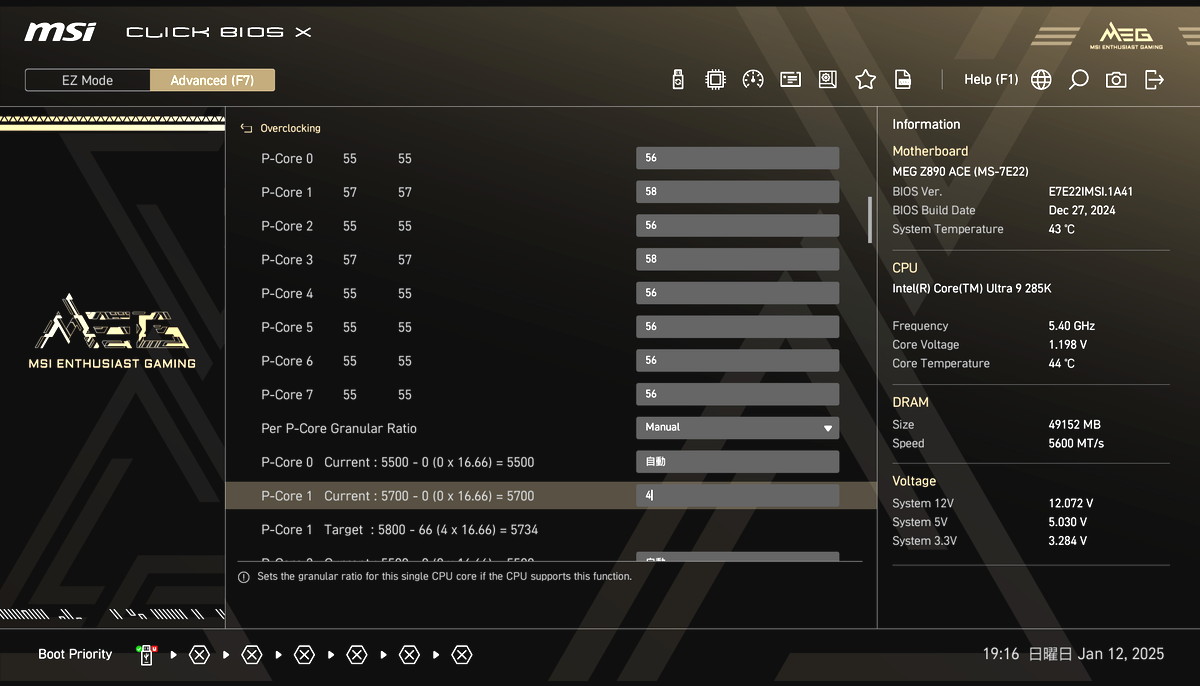Open Favorites with the star icon
The width and height of the screenshot is (1200, 686).
pos(865,80)
